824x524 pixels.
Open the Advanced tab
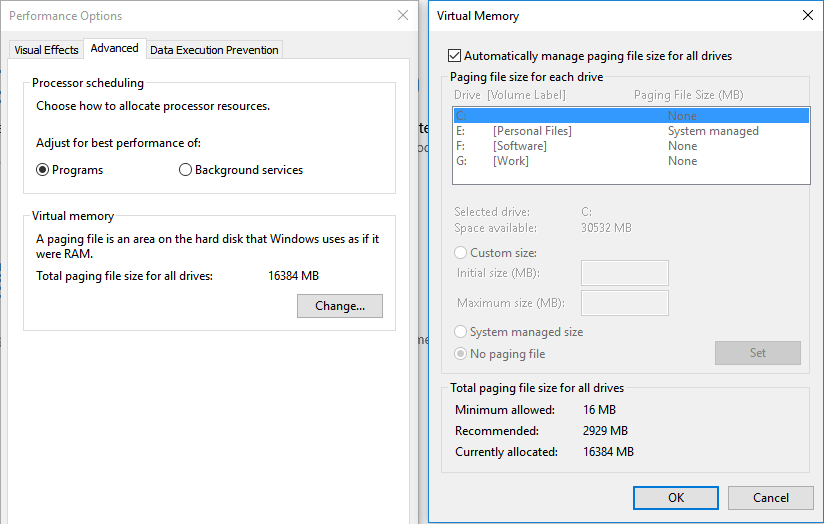(x=114, y=48)
